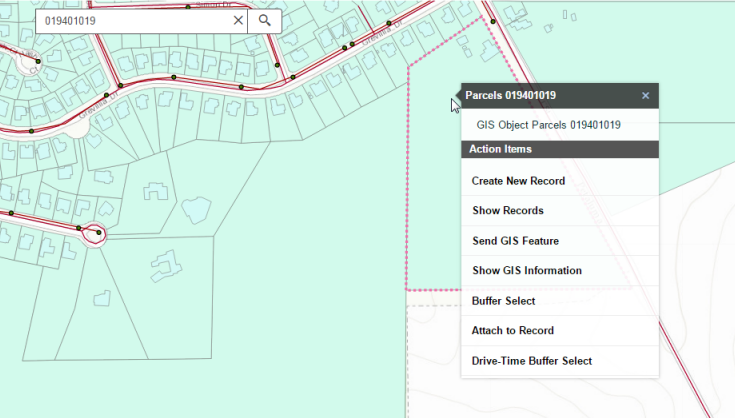Image resolution: width=735 pixels, height=418 pixels.
Task: Click the magnifier search button
Action: pyautogui.click(x=265, y=20)
